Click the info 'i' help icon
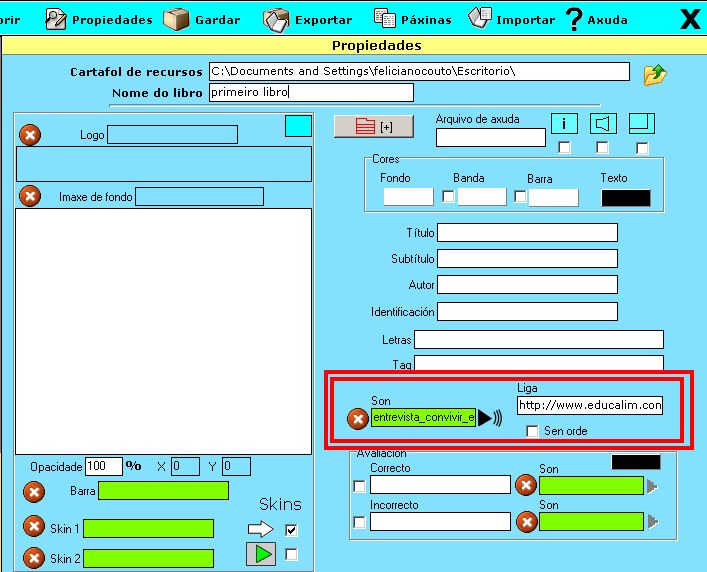 coord(565,124)
